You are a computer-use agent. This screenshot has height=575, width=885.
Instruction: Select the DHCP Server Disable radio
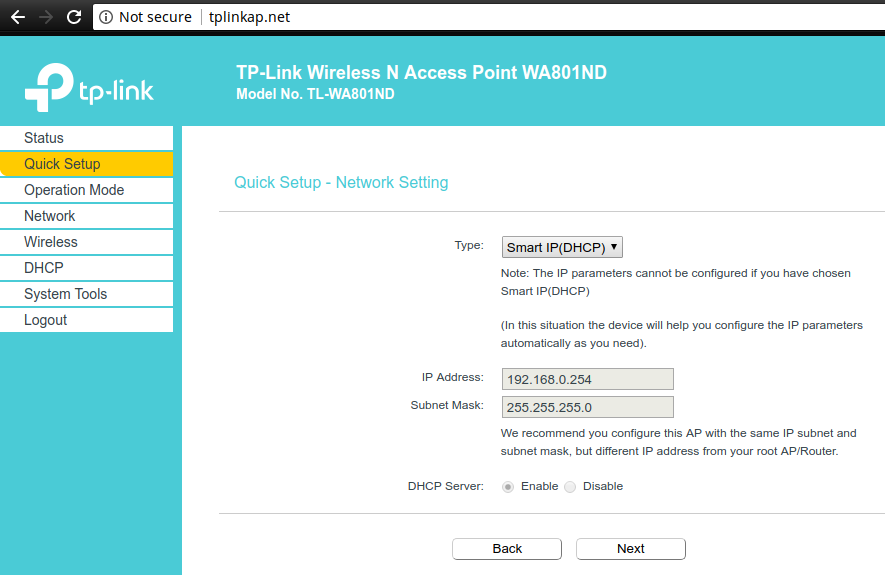570,486
